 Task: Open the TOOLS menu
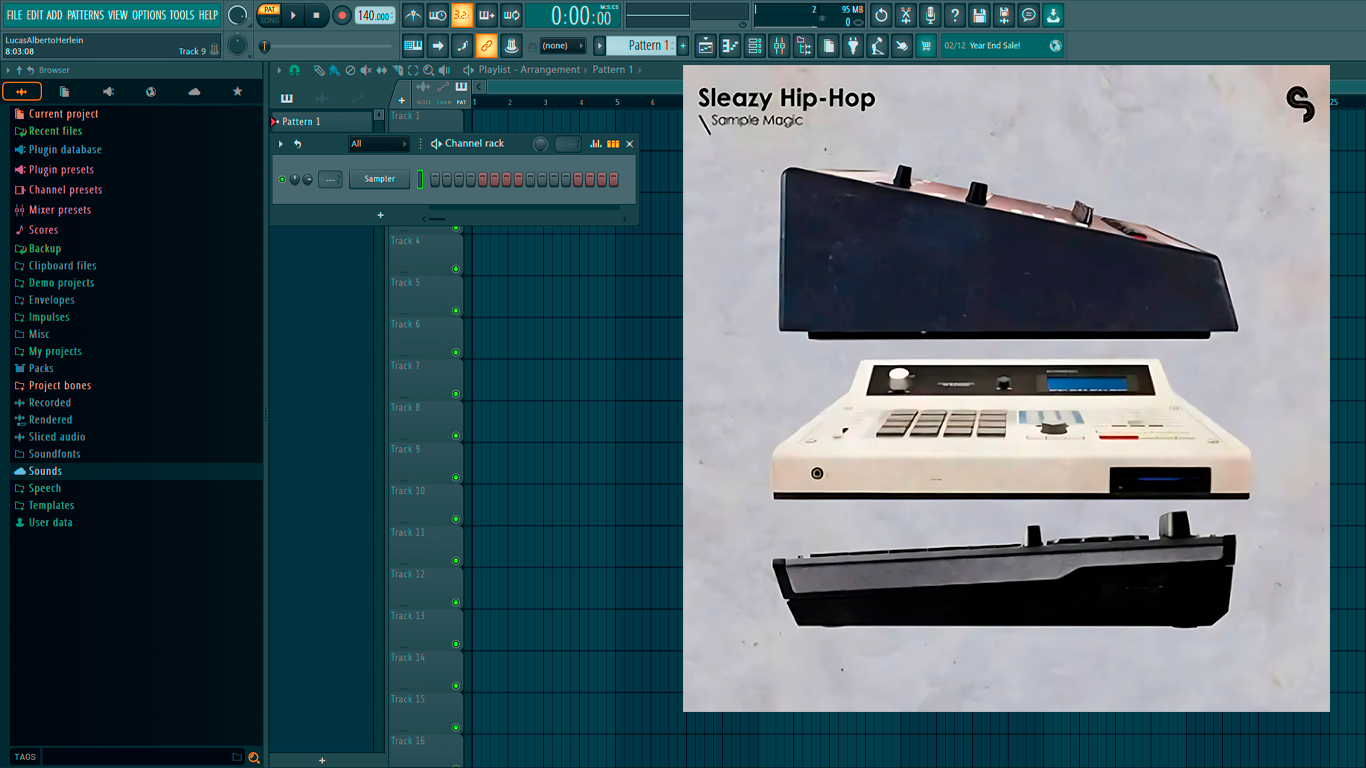pyautogui.click(x=182, y=15)
